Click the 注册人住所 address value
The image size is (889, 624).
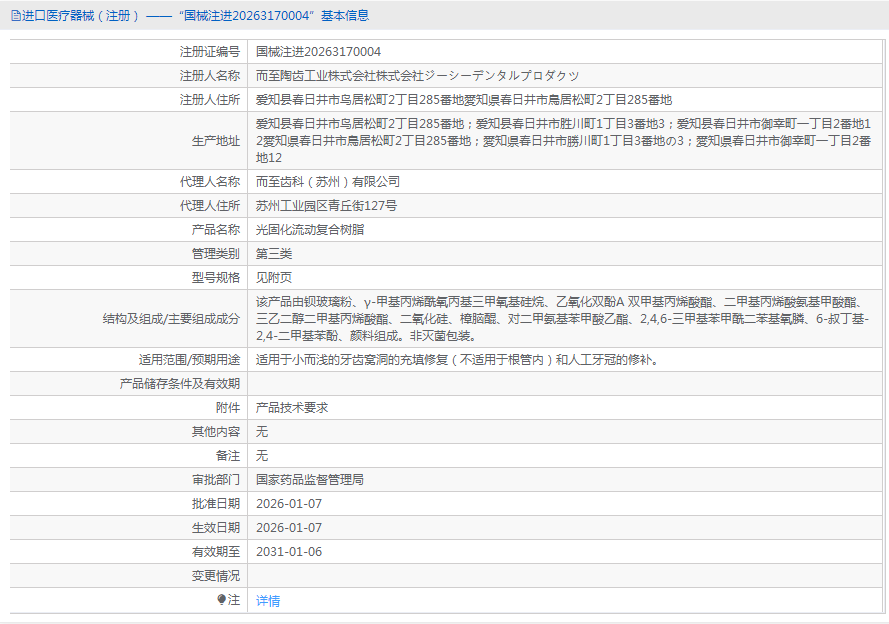(x=463, y=100)
